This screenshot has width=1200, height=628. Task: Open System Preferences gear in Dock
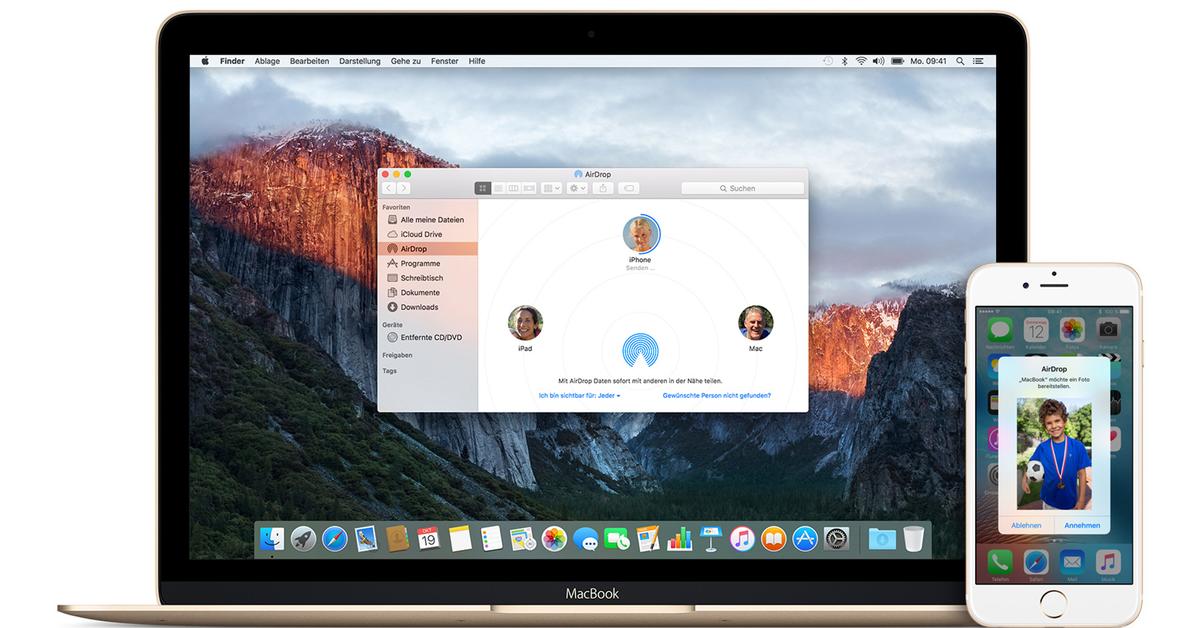coord(836,539)
